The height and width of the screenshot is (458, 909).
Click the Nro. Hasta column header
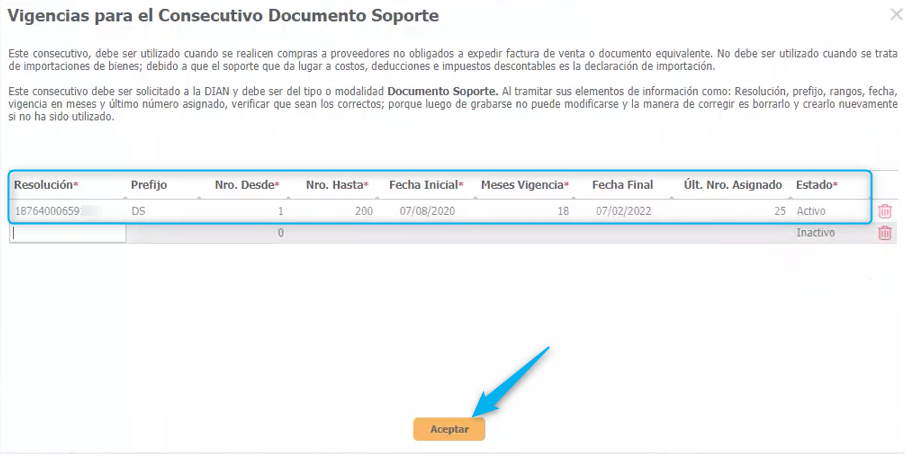click(x=336, y=185)
